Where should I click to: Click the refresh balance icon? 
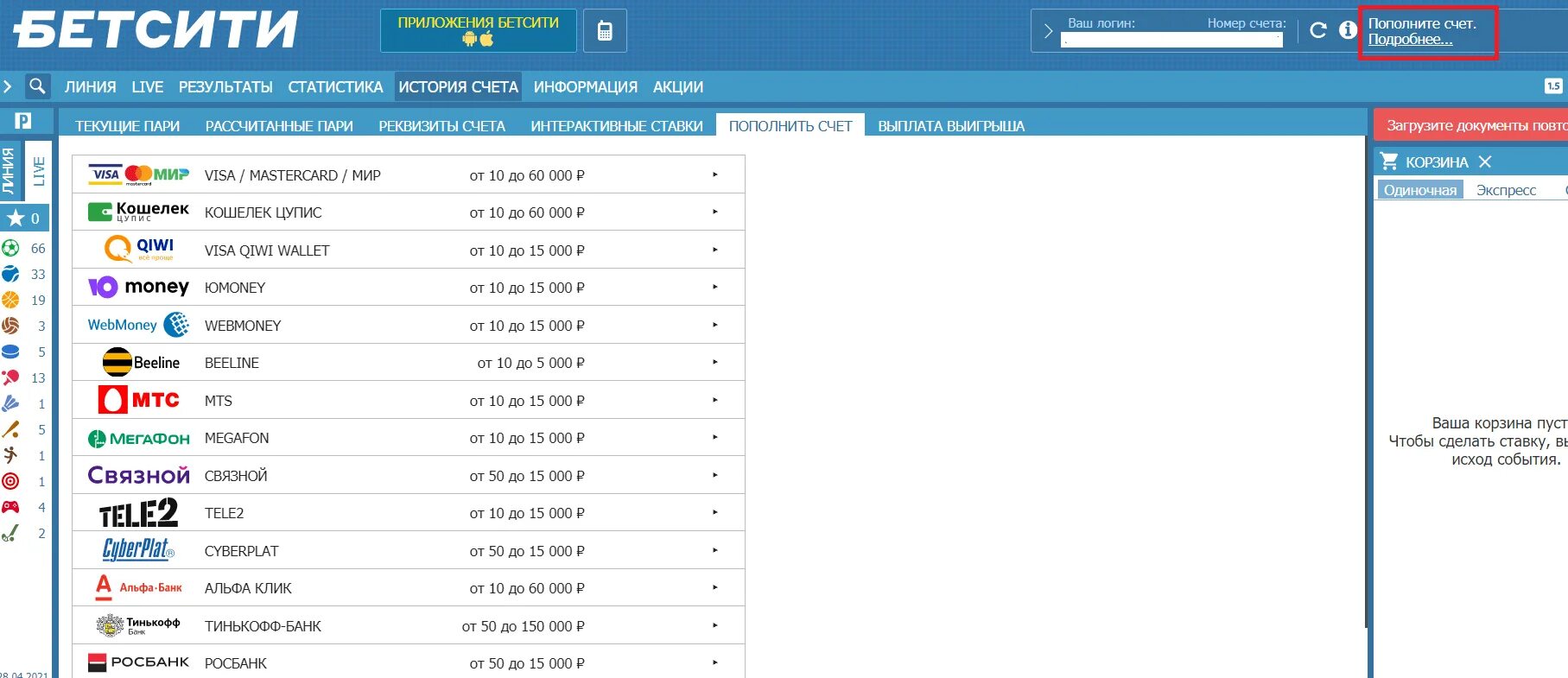pyautogui.click(x=1317, y=30)
